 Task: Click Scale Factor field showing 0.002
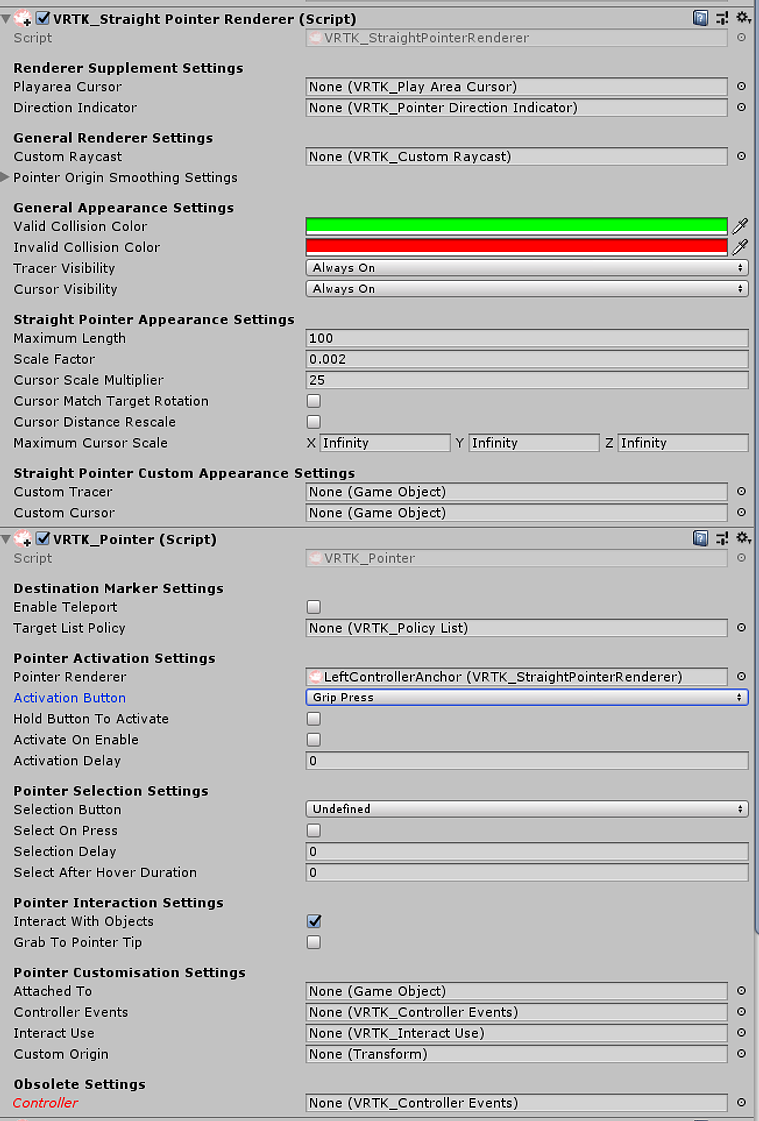tap(527, 359)
